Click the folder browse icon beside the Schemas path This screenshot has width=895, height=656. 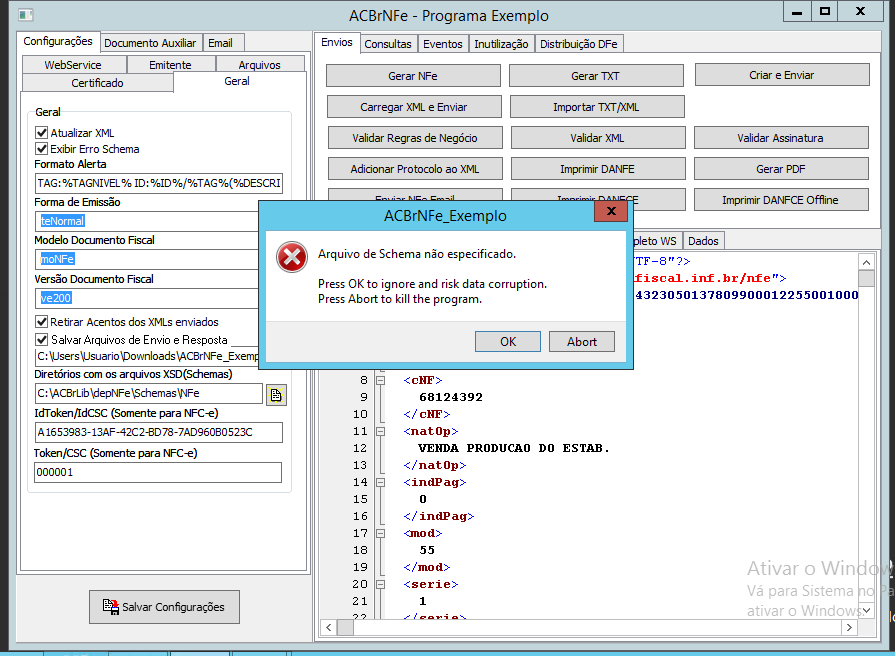(x=276, y=395)
